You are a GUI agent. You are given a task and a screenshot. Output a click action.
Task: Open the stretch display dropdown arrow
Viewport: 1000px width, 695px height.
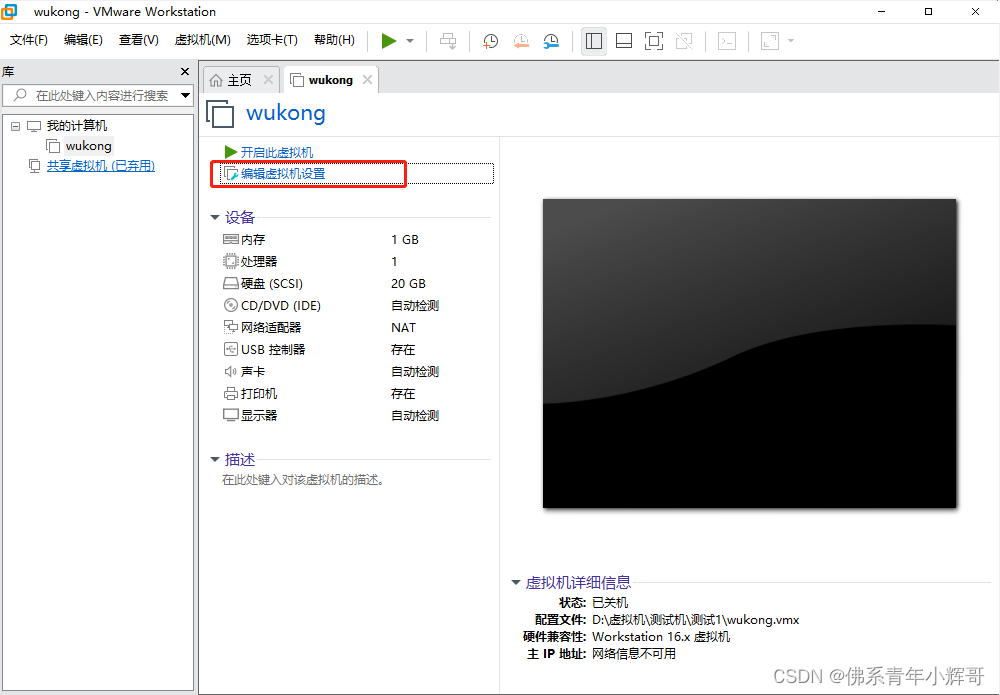pos(791,41)
